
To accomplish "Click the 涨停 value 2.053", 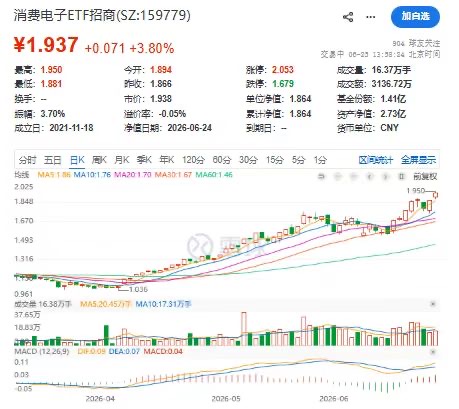I will click(x=283, y=70).
